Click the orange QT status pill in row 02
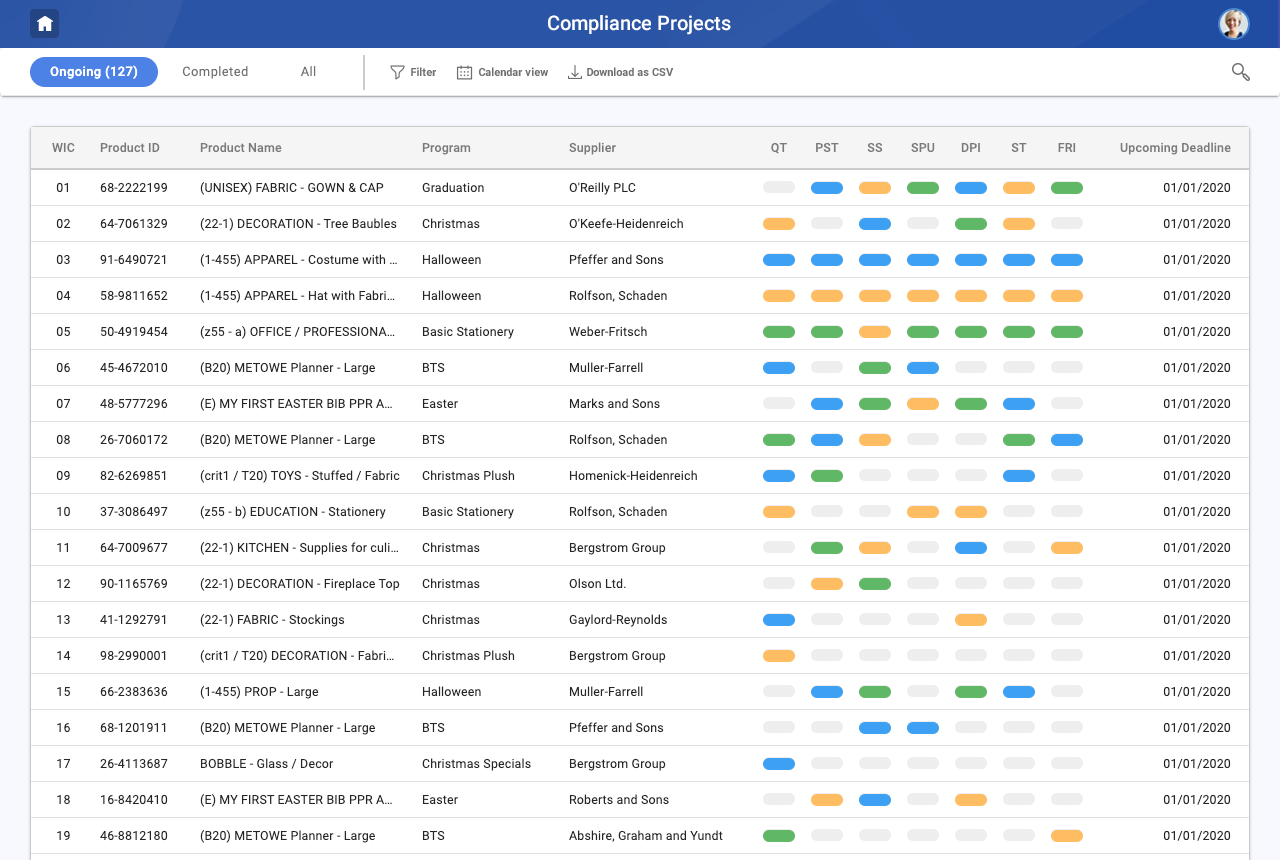Screen dimensions: 1280x860 778,224
